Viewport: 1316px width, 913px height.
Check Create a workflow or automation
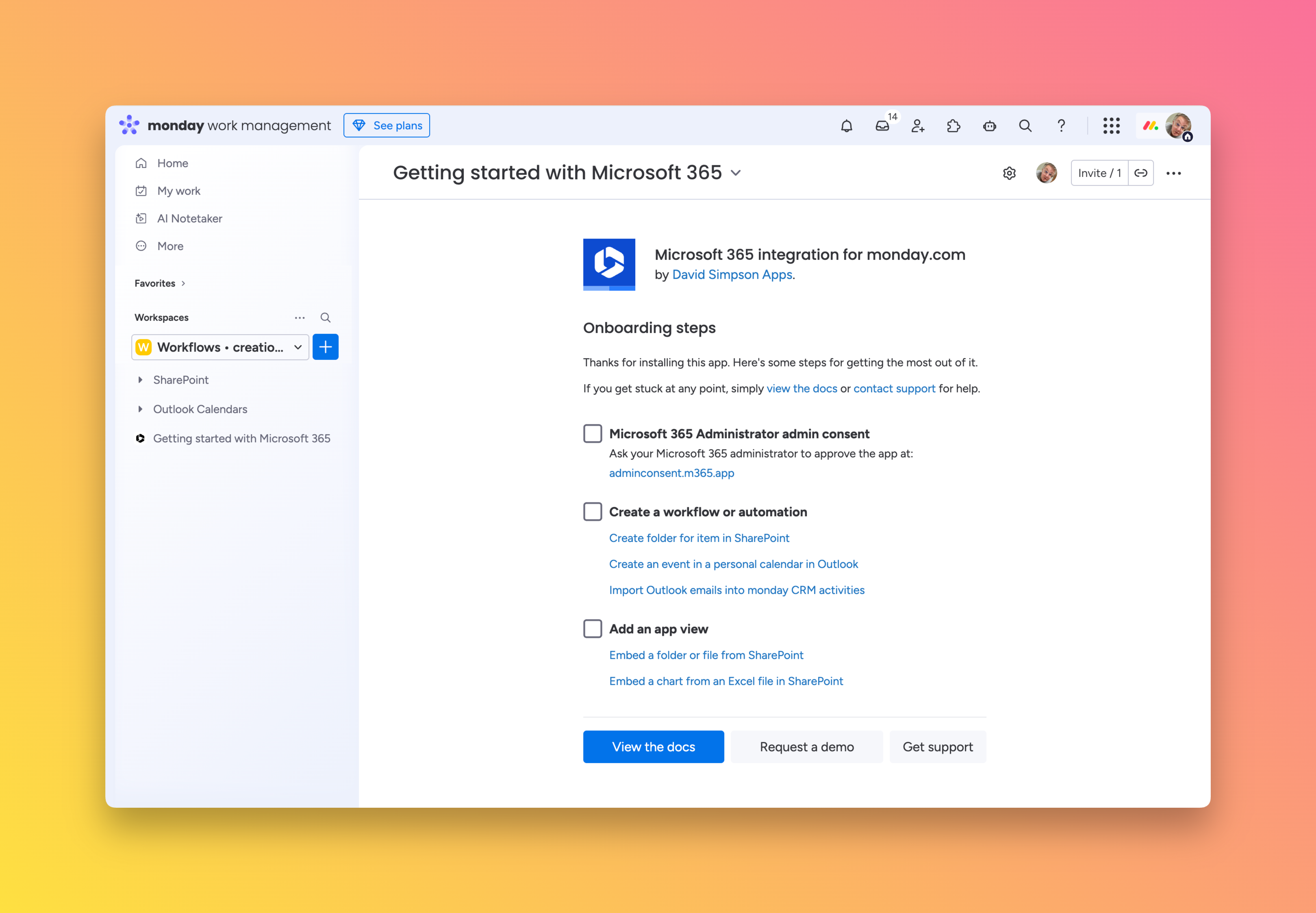[x=593, y=511]
